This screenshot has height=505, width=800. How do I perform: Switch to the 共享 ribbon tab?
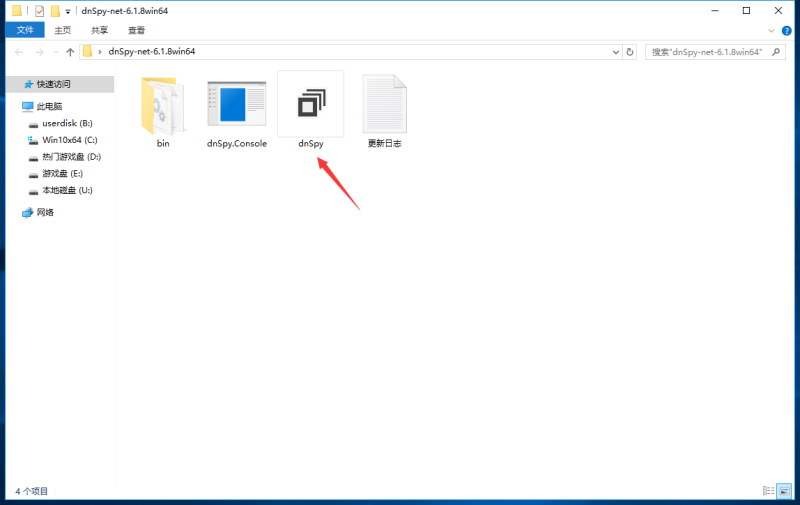click(100, 30)
